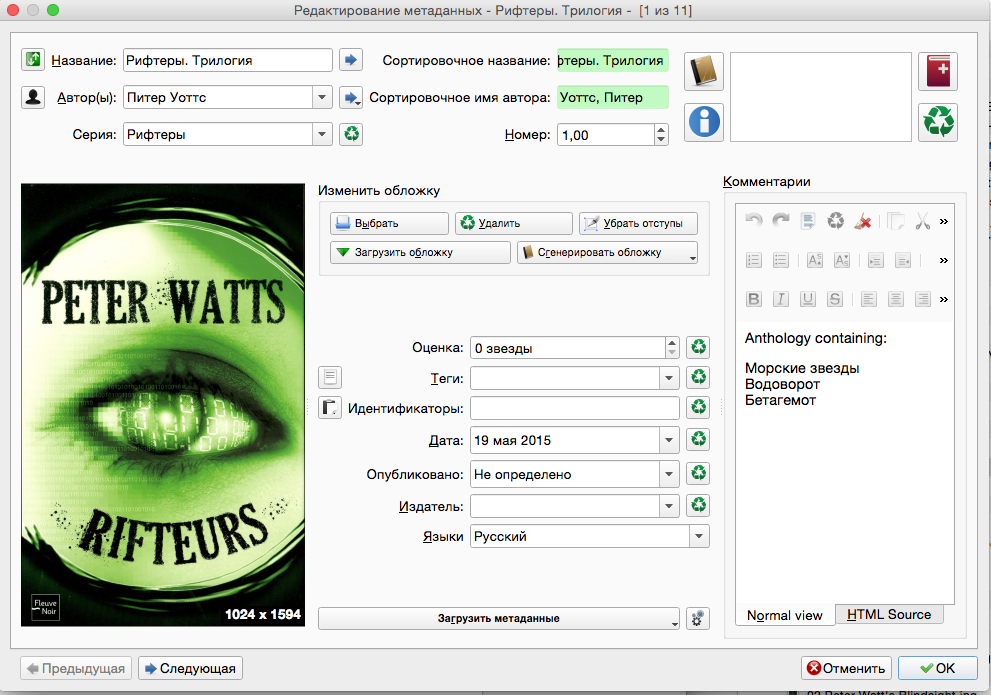991x695 pixels.
Task: Click the brown book formats icon
Action: click(703, 71)
